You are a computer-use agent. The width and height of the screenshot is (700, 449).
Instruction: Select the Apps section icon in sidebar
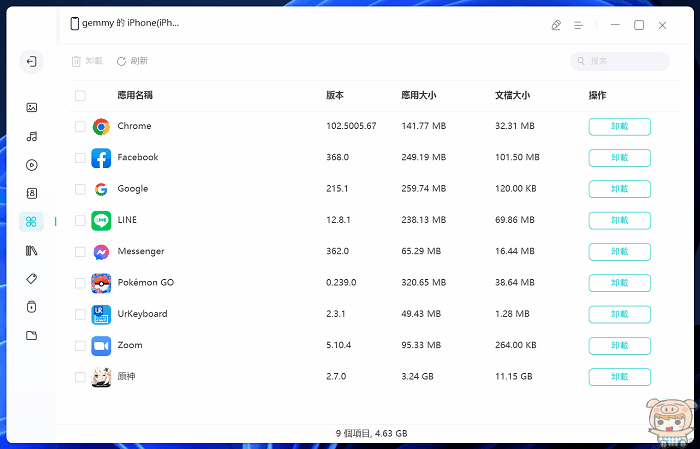pyautogui.click(x=31, y=222)
